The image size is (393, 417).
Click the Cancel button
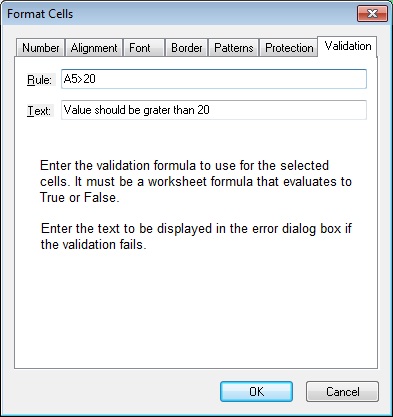[342, 391]
